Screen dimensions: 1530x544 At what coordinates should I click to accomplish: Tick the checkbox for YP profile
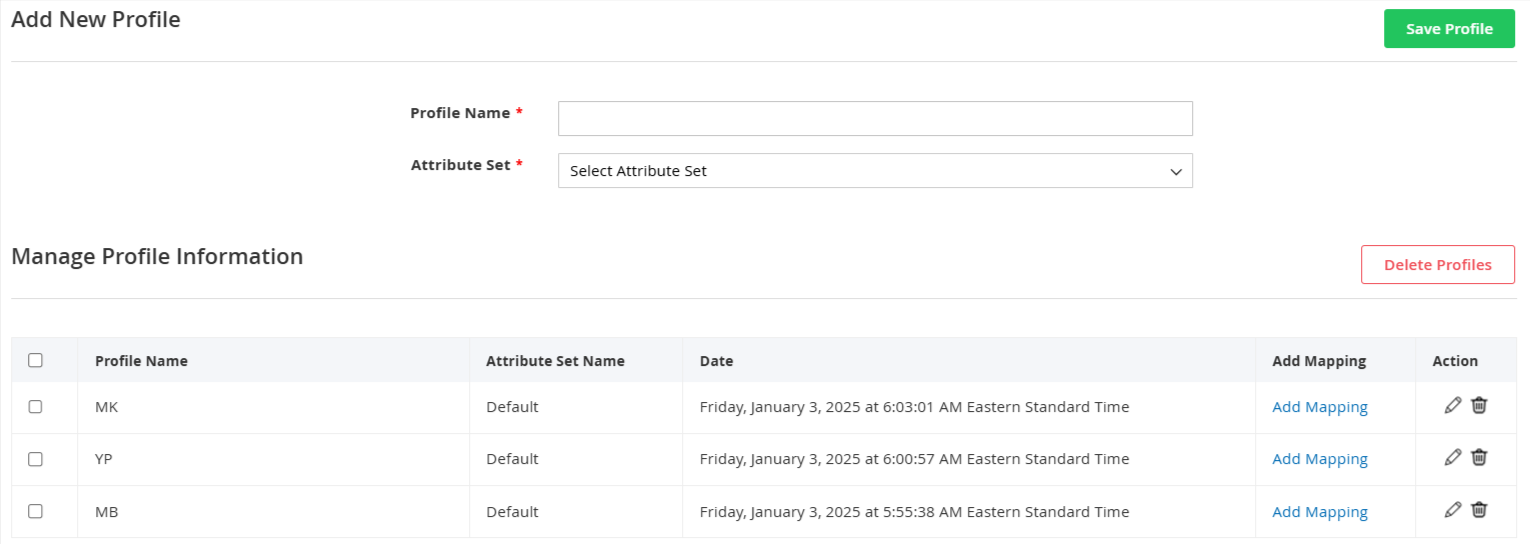[x=36, y=459]
